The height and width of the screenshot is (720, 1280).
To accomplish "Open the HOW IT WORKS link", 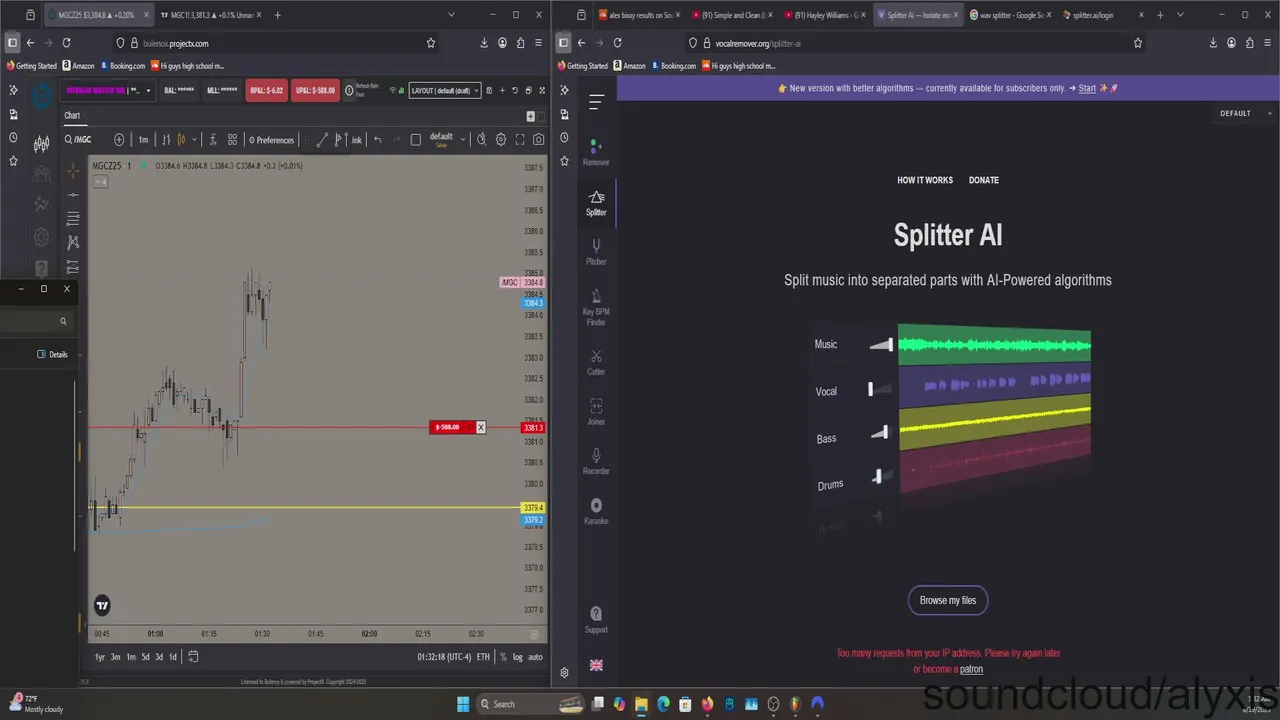I will pyautogui.click(x=925, y=180).
